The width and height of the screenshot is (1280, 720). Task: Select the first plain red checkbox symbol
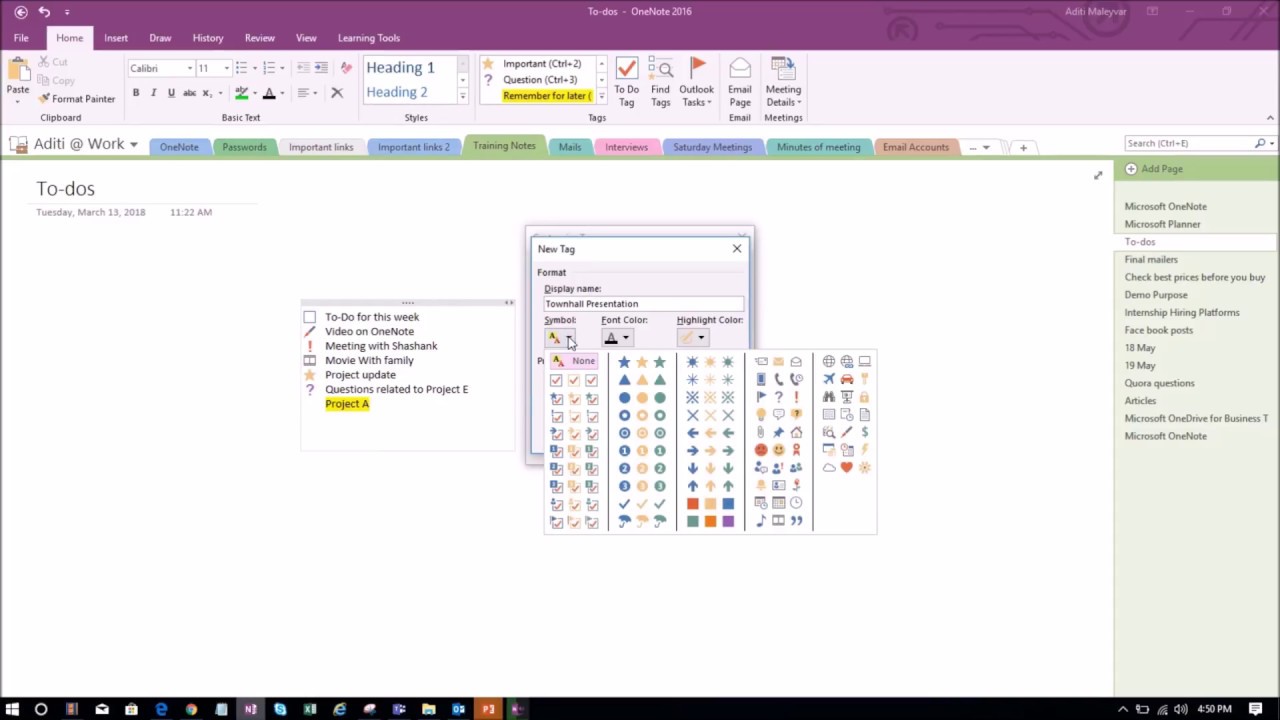(556, 380)
